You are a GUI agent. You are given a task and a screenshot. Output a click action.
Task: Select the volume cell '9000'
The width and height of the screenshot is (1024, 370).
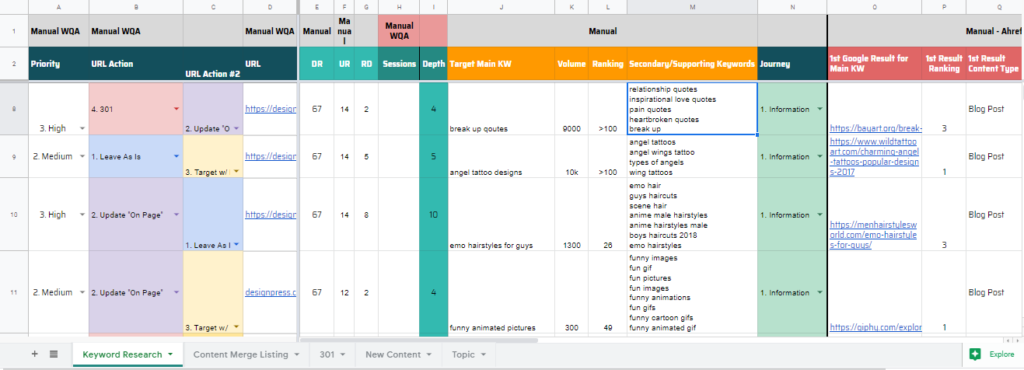[x=571, y=108]
